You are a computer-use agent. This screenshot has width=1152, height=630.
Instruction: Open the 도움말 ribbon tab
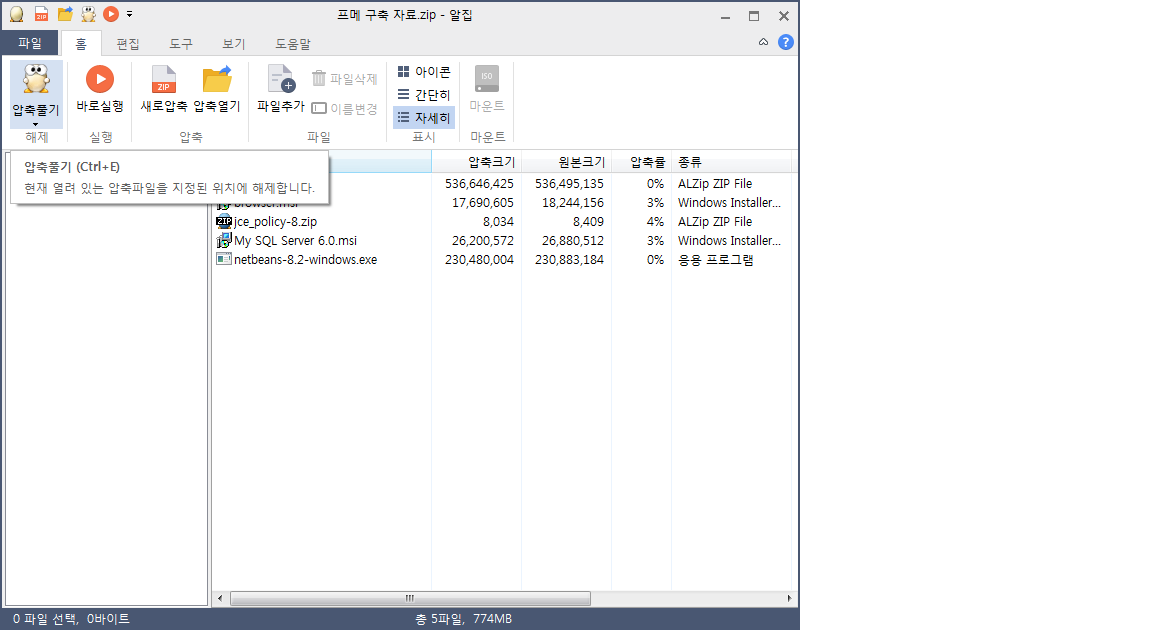[292, 44]
